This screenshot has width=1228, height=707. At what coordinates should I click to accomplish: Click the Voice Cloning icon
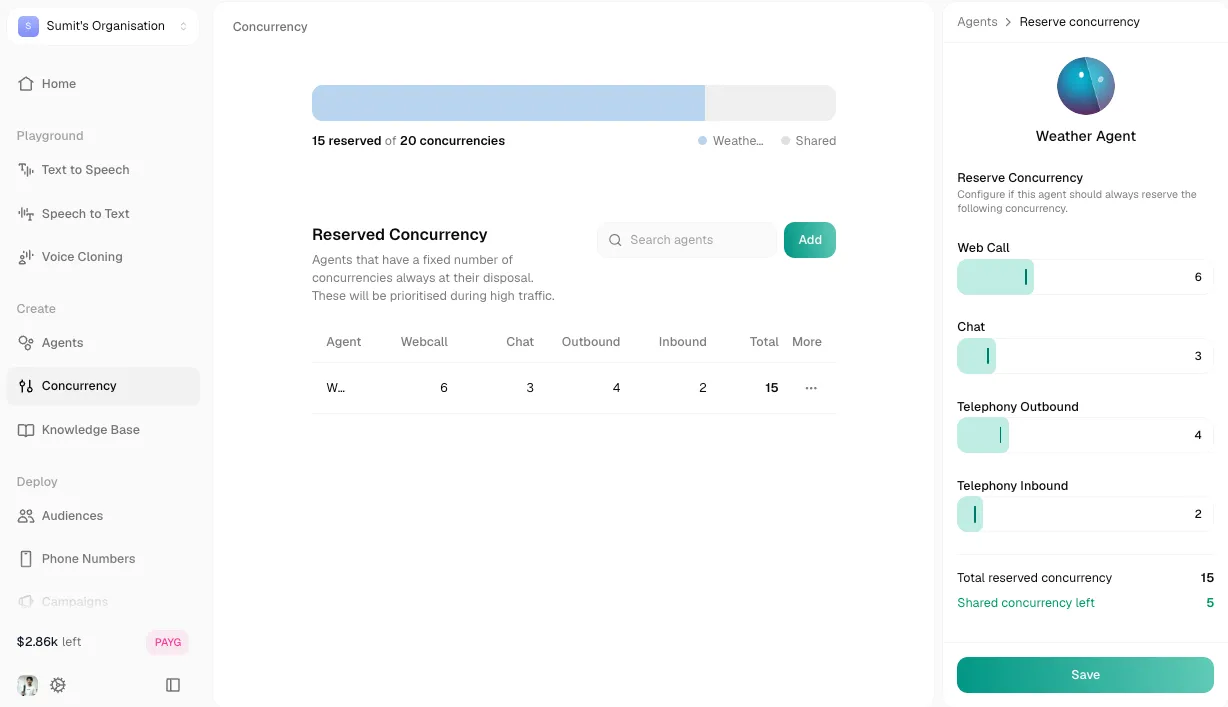[26, 257]
